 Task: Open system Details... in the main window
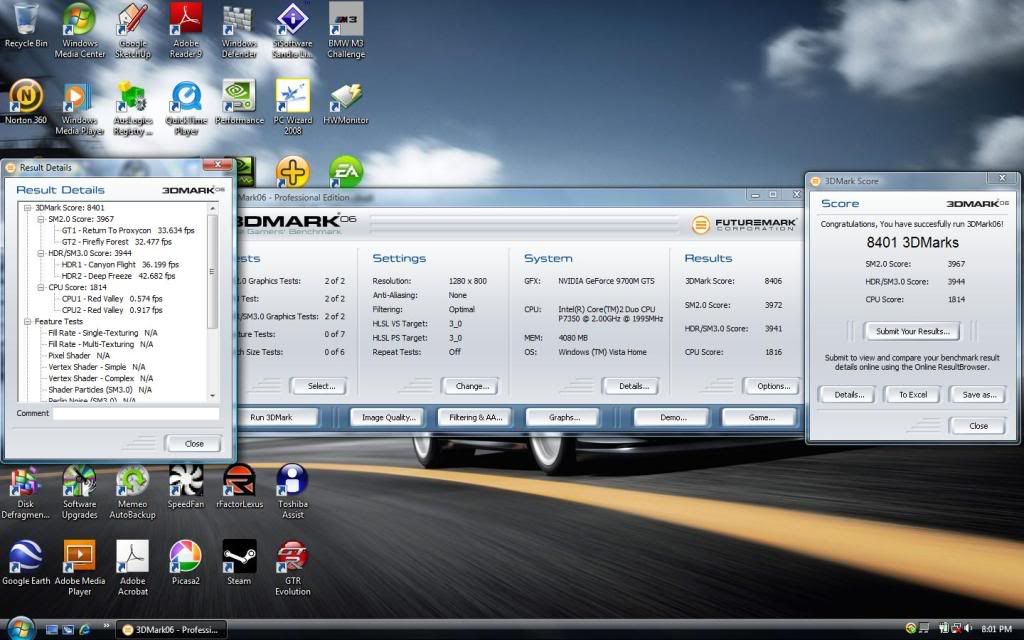pyautogui.click(x=633, y=387)
